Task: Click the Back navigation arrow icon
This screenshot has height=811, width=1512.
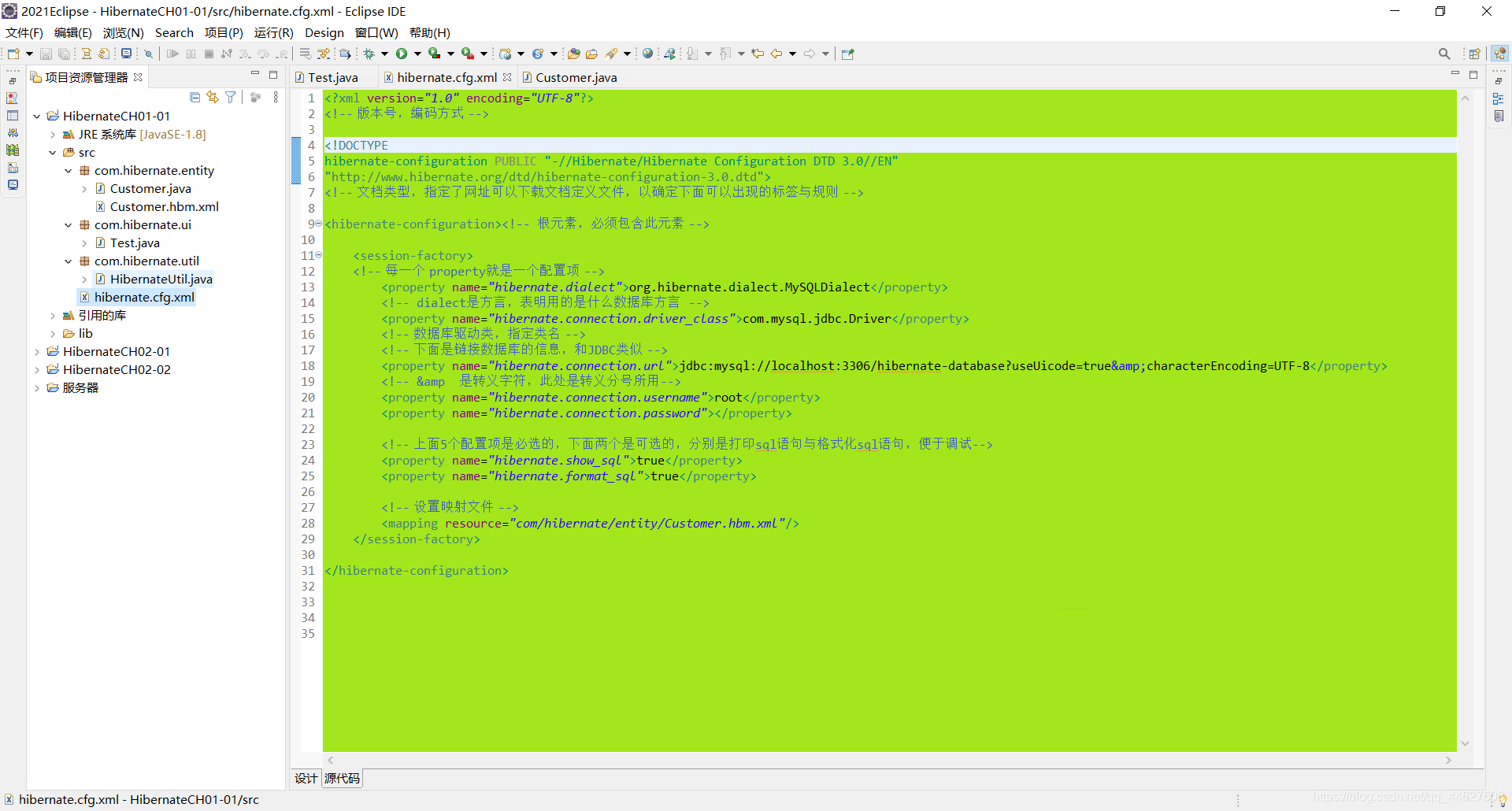Action: pos(776,54)
